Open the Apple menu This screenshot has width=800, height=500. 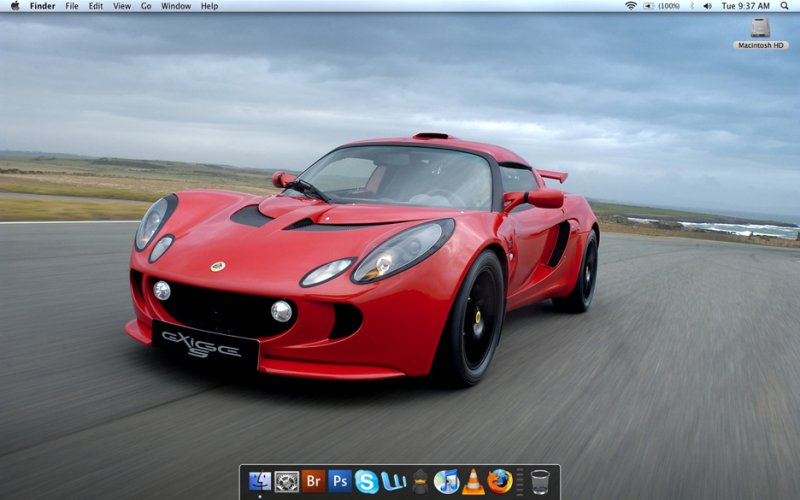pyautogui.click(x=15, y=6)
